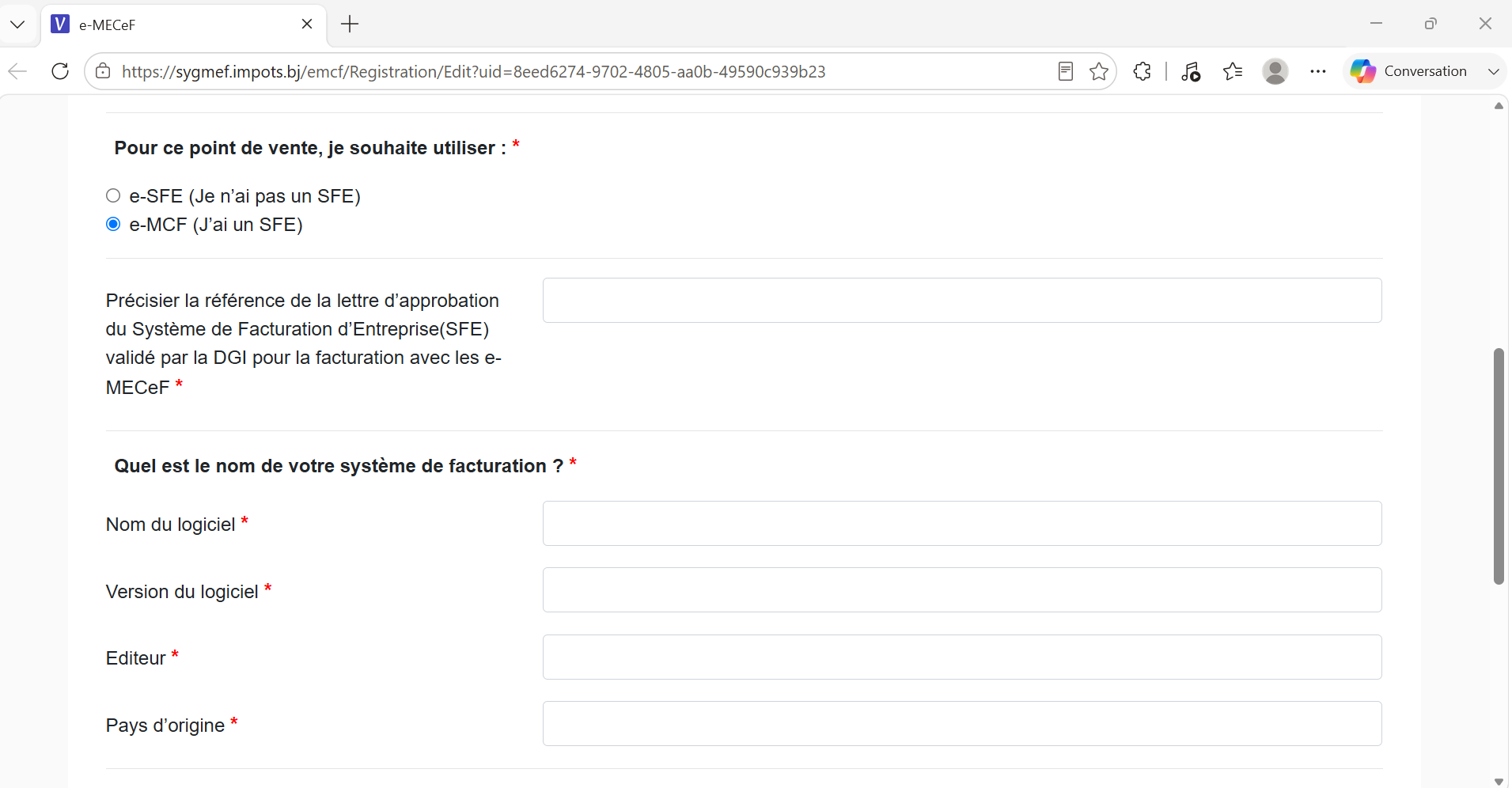This screenshot has height=788, width=1512.
Task: Open the favorites list icon
Action: 1233,71
